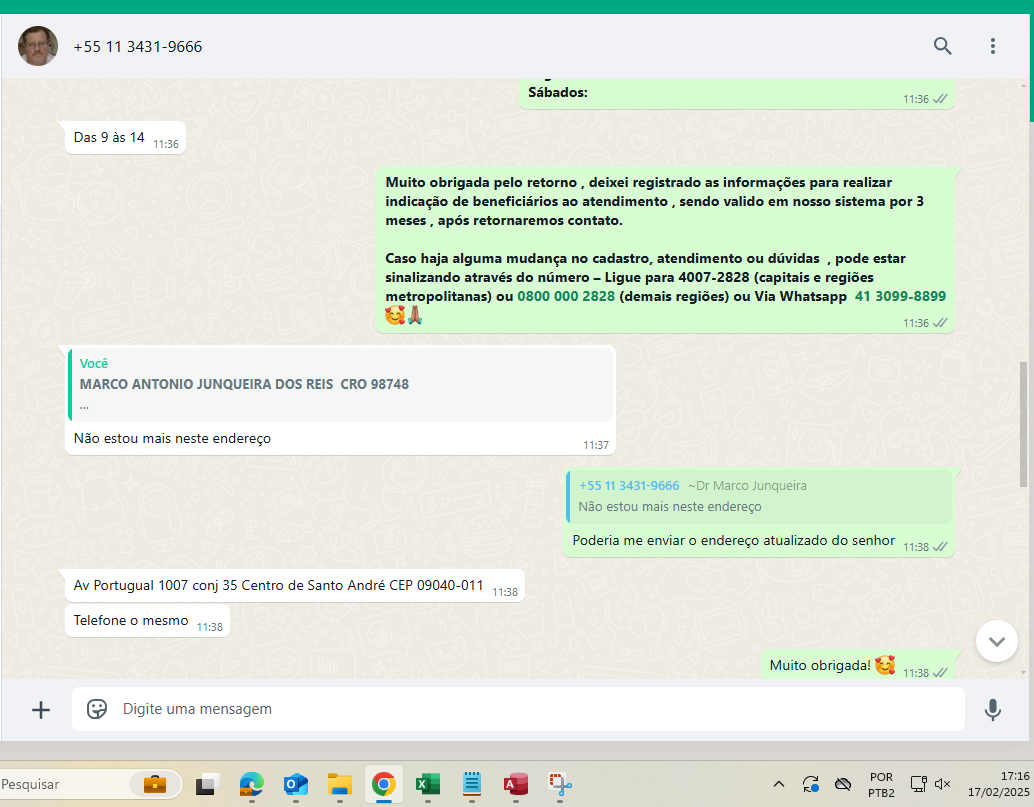Toggle the muted volume icon in system tray
Screen dimensions: 1034x807
942,784
